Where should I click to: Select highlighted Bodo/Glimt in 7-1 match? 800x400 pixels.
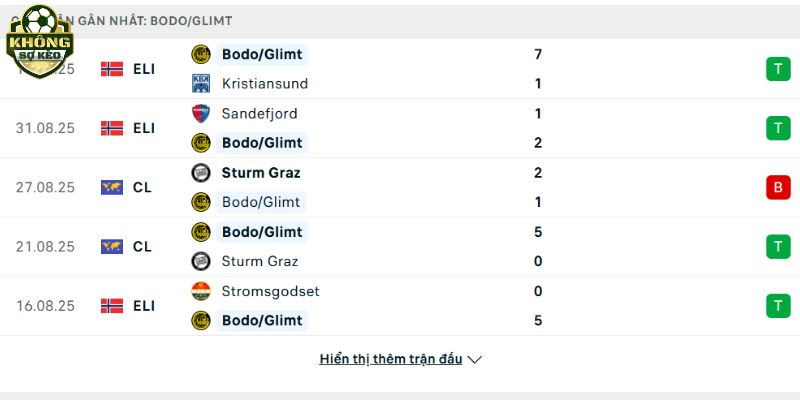tap(262, 54)
